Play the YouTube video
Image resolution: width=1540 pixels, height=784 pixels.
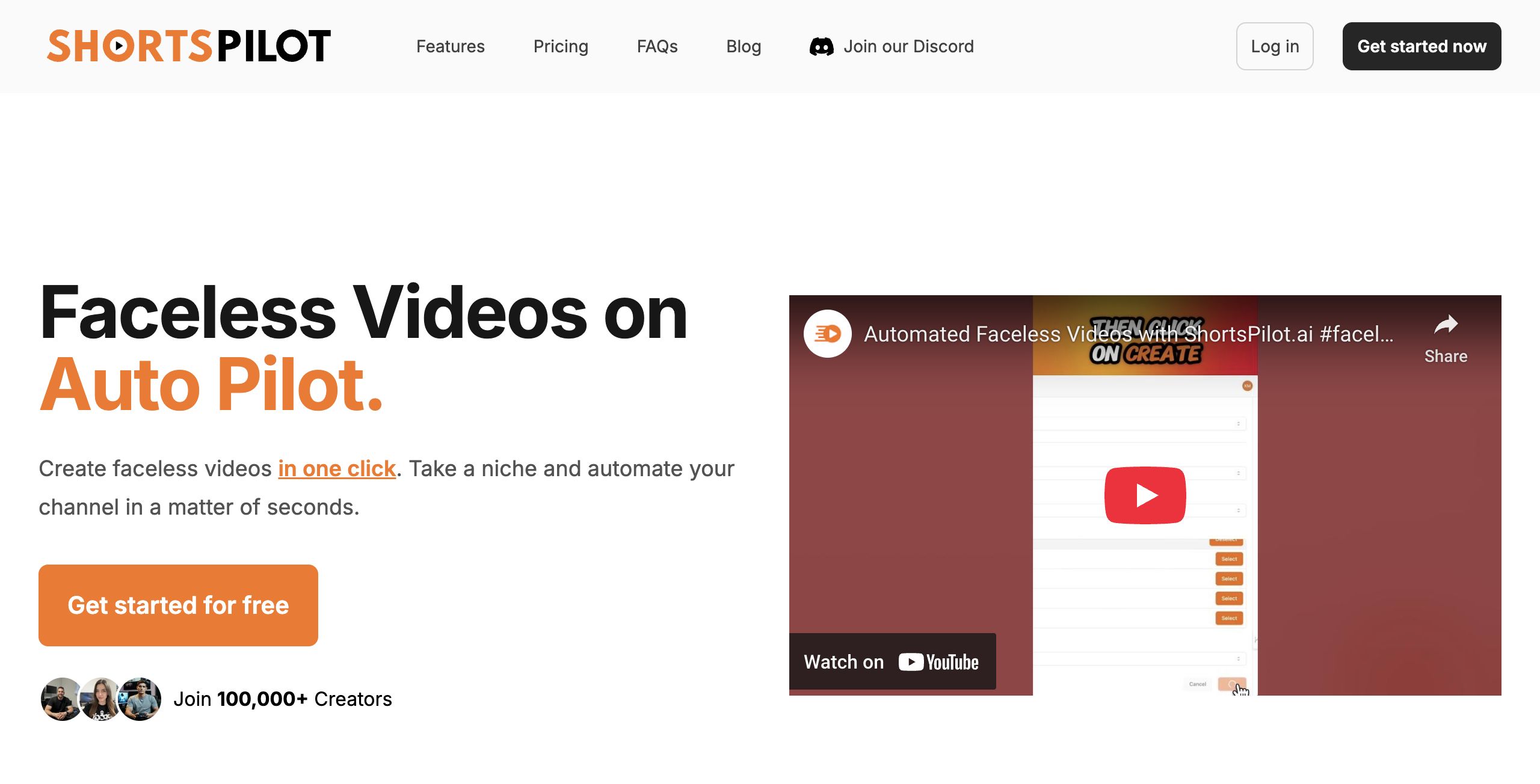1145,495
